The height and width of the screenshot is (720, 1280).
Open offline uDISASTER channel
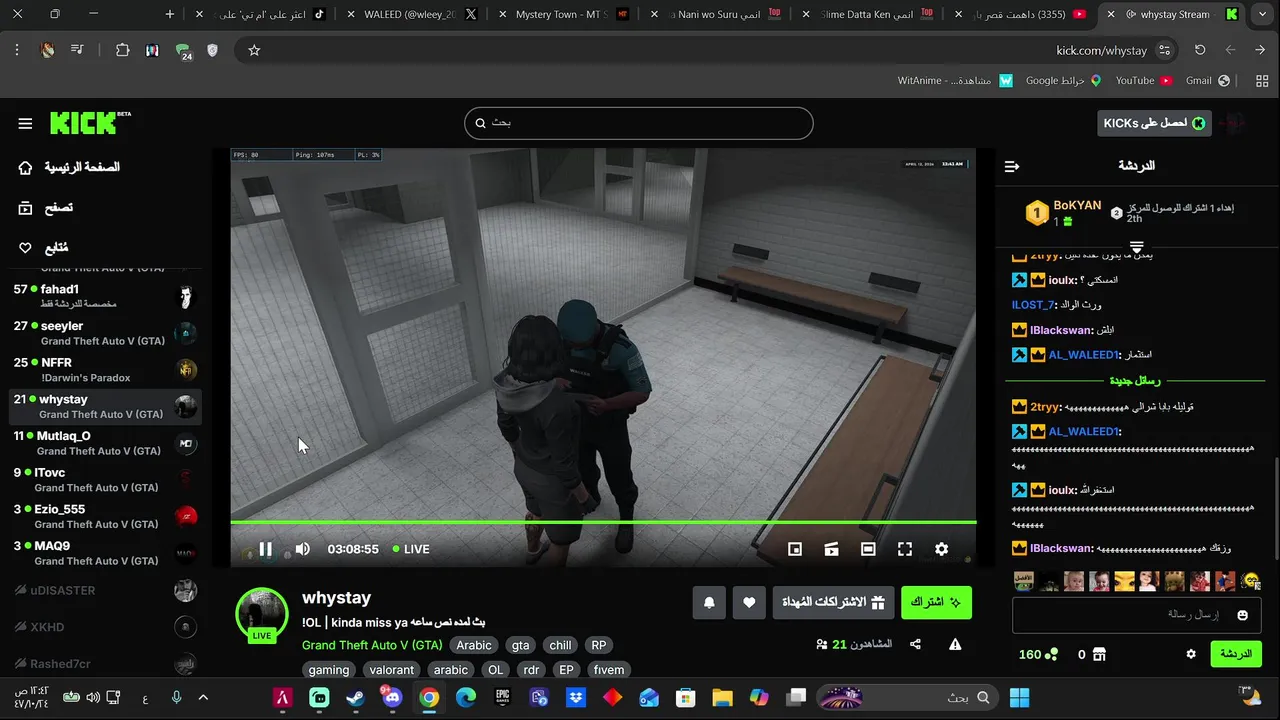coord(104,590)
